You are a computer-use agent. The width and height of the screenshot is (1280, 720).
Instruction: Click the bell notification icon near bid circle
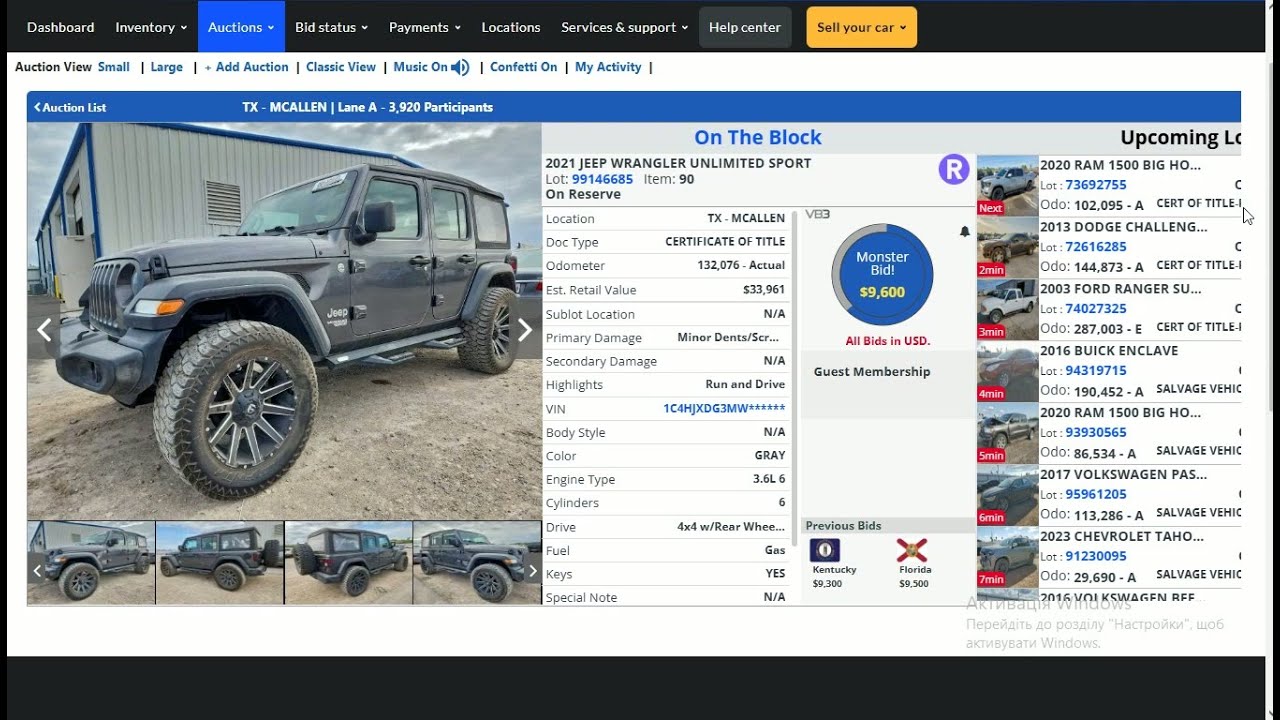tap(965, 231)
